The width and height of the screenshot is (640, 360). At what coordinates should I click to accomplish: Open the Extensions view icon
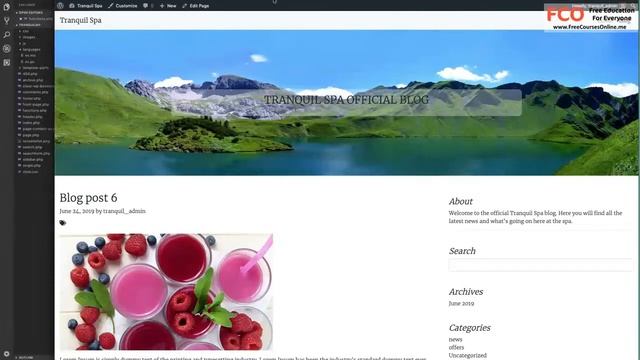coord(7,62)
